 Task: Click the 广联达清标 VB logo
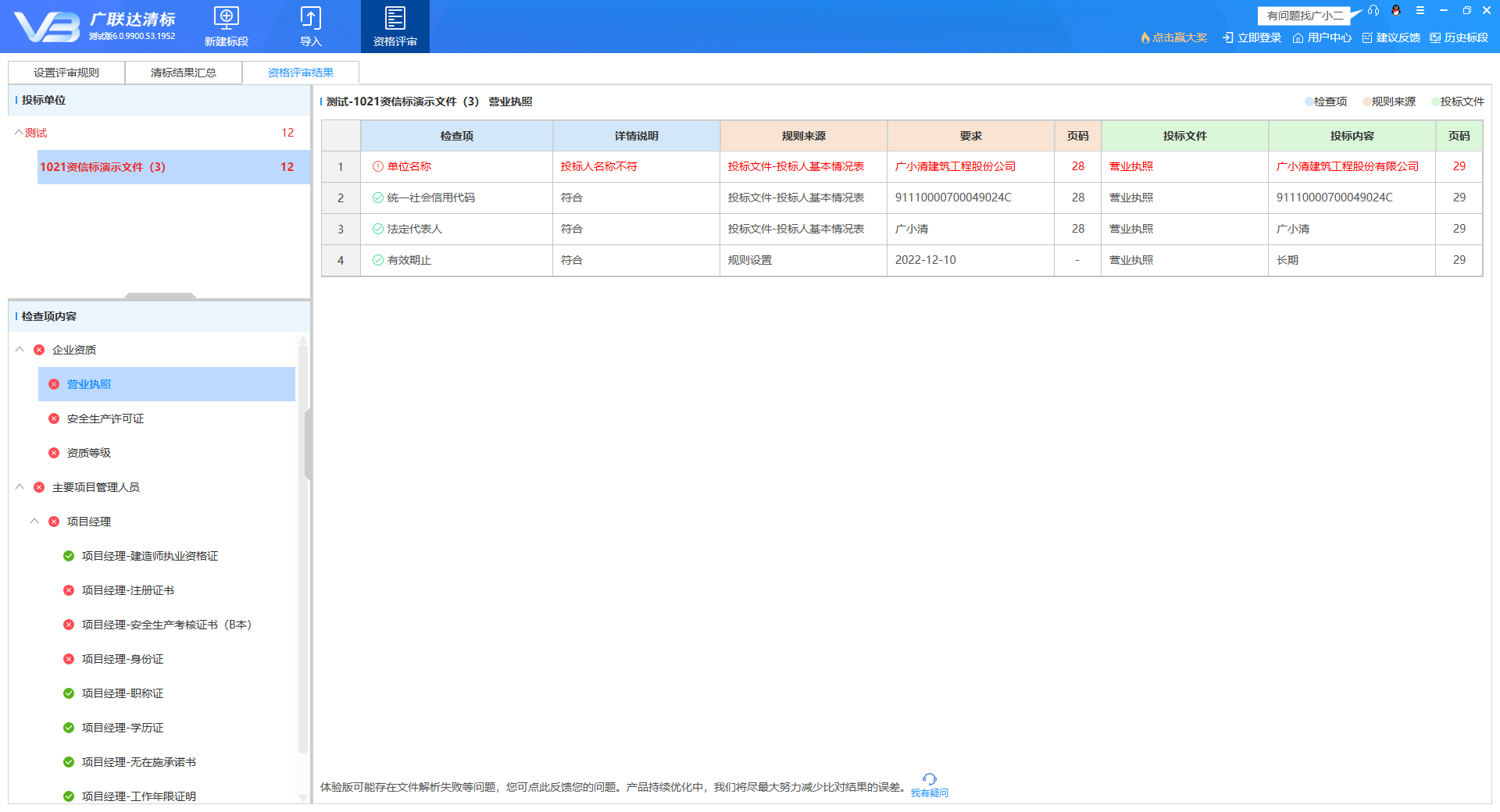coord(95,27)
